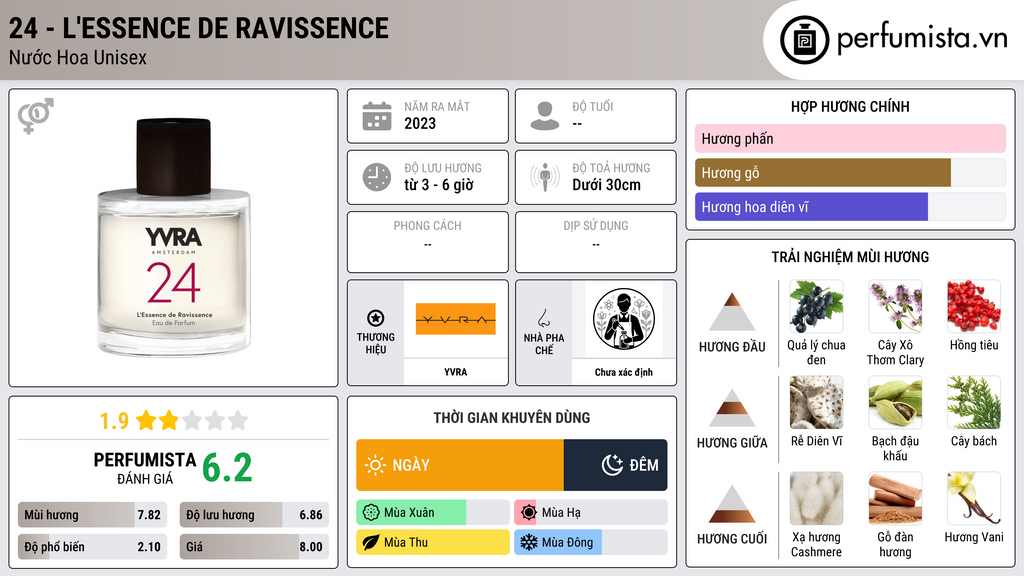Viewport: 1024px width, 576px height.
Task: Click the perfumista.vn site name
Action: 922,38
